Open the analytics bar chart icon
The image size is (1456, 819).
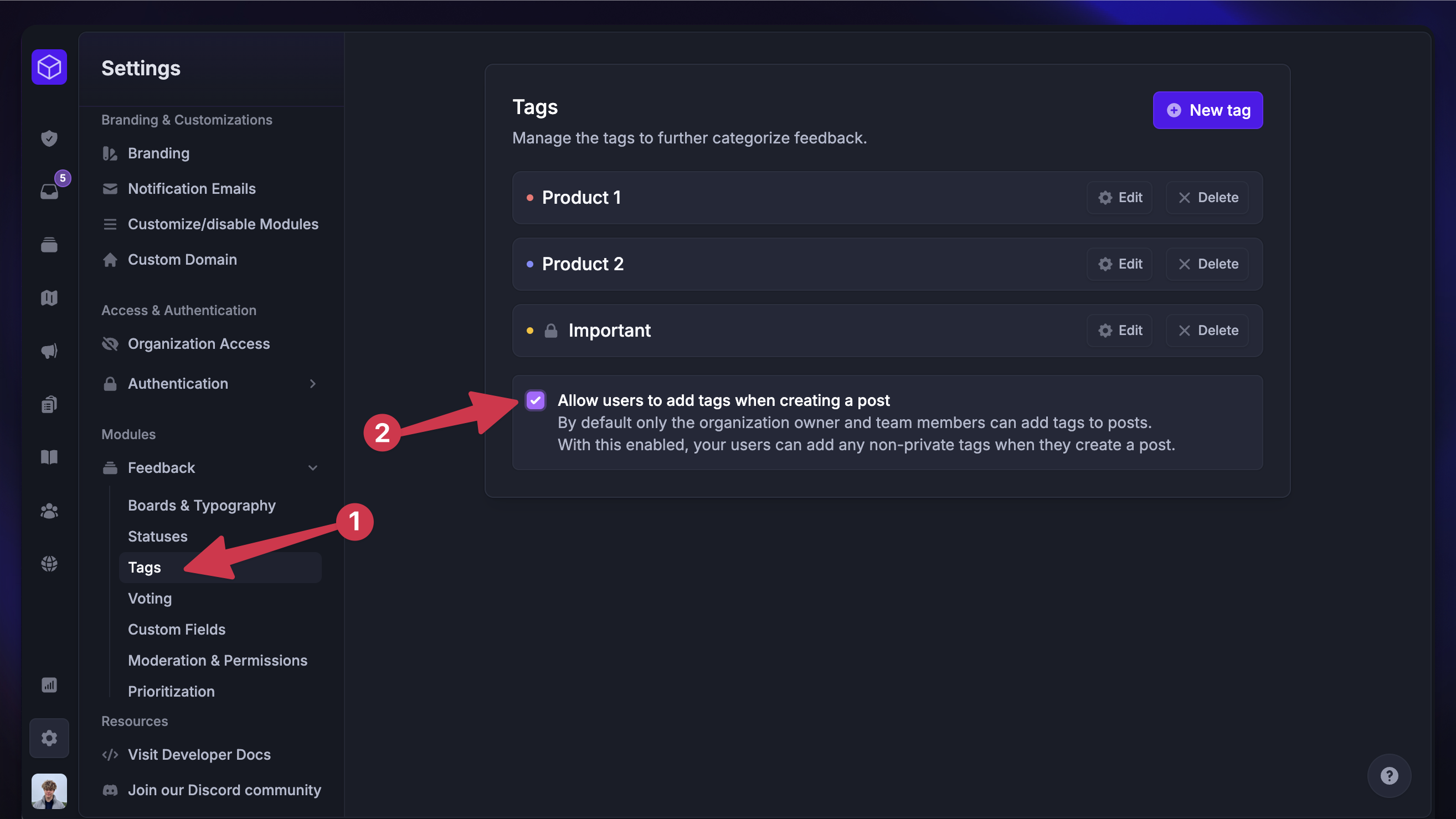[x=49, y=685]
